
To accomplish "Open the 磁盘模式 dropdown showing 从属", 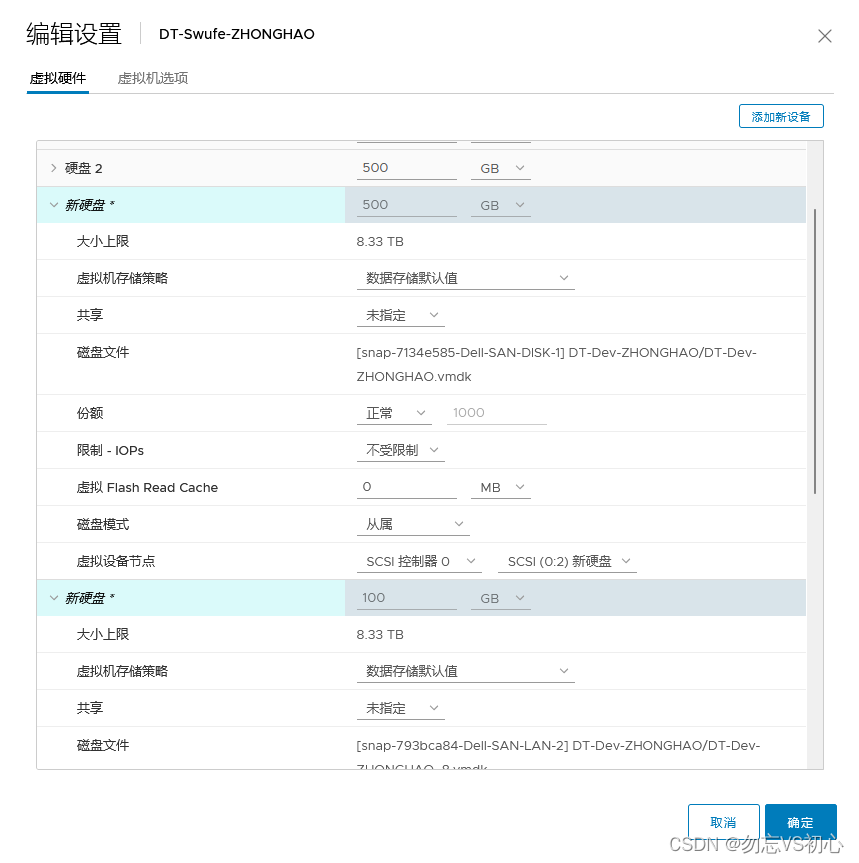I will [413, 524].
